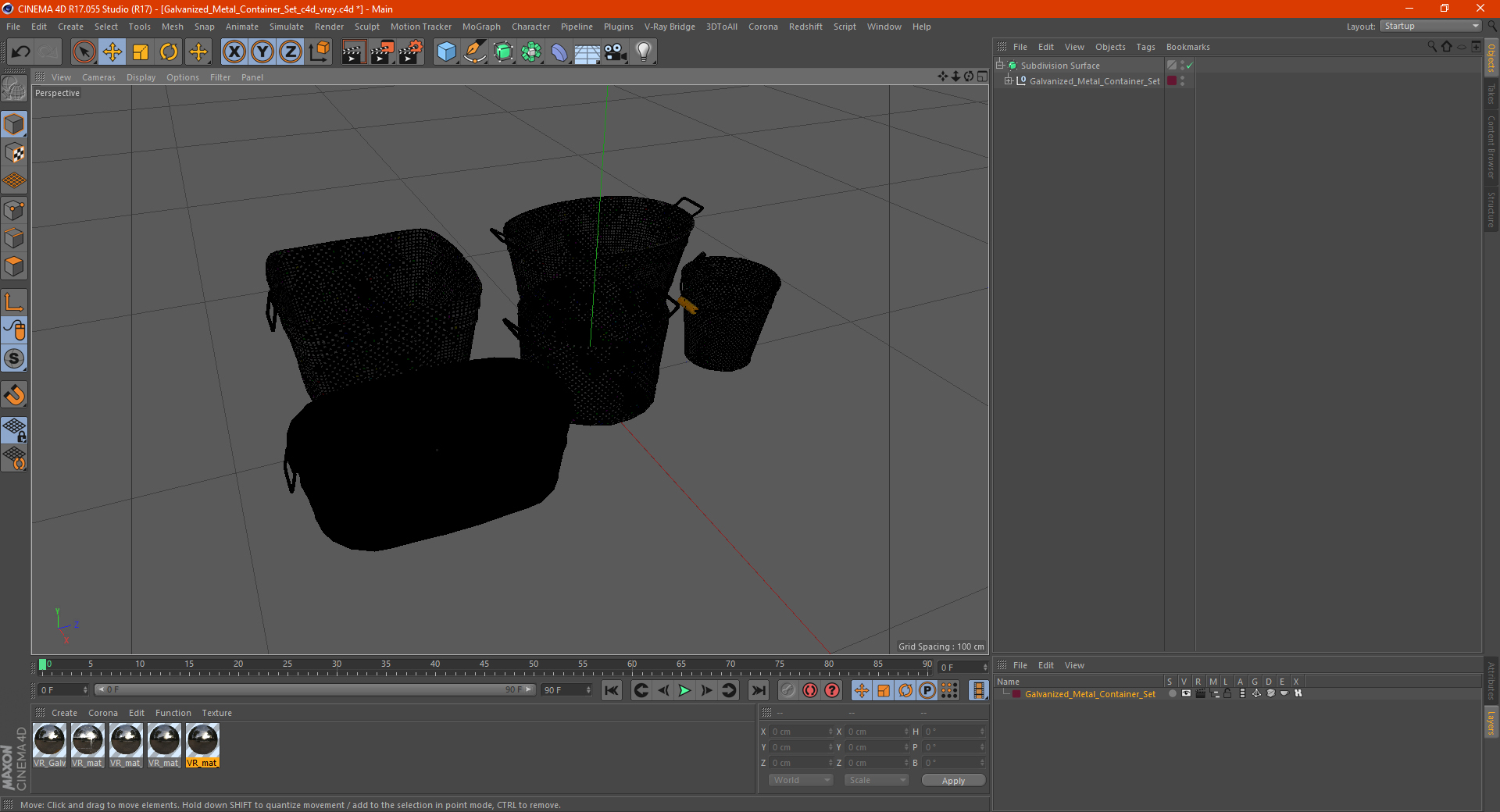Open V-Ray Bridge menu
The image size is (1500, 812).
point(670,27)
